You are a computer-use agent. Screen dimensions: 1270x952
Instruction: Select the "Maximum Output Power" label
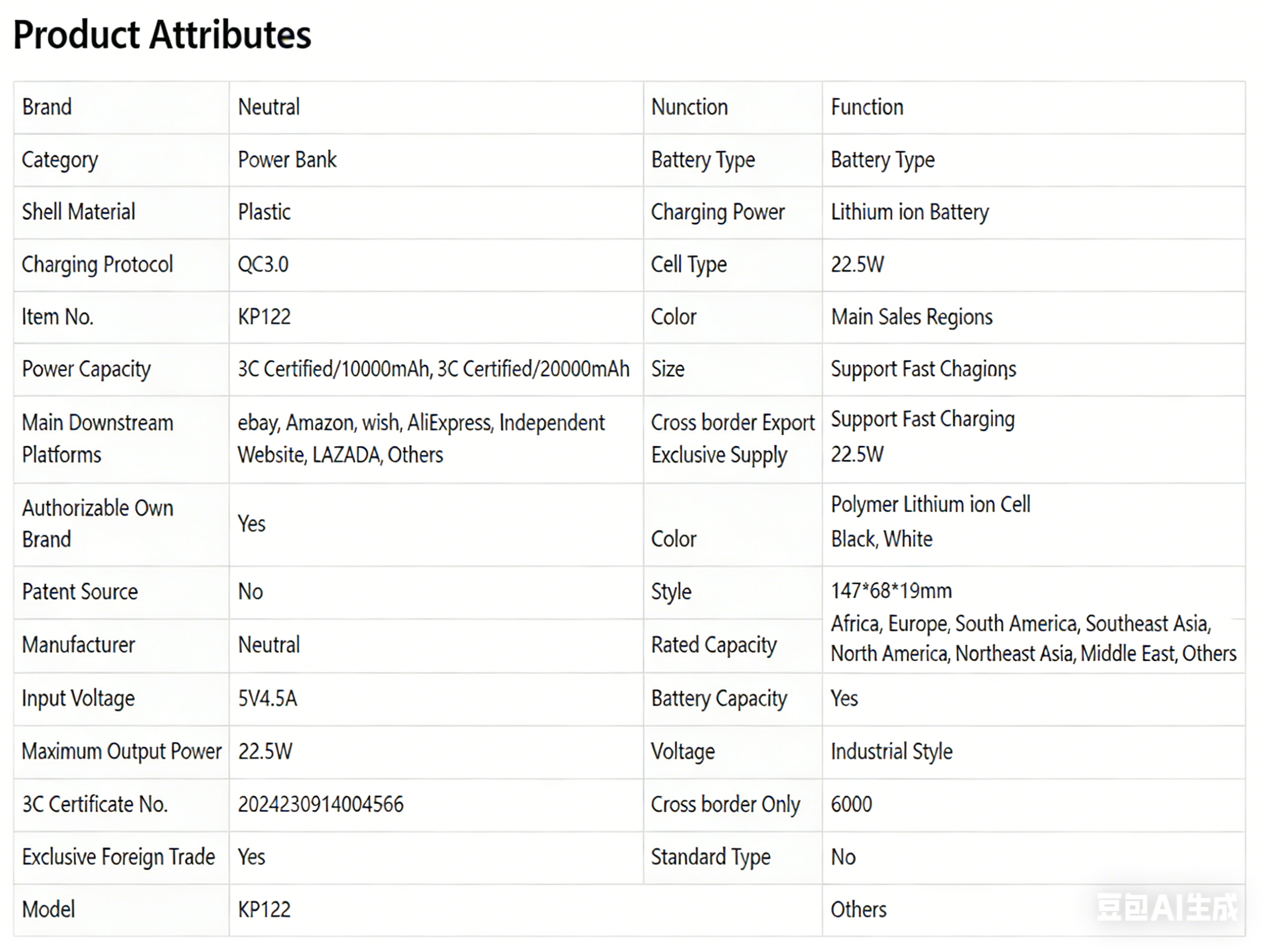pos(121,751)
